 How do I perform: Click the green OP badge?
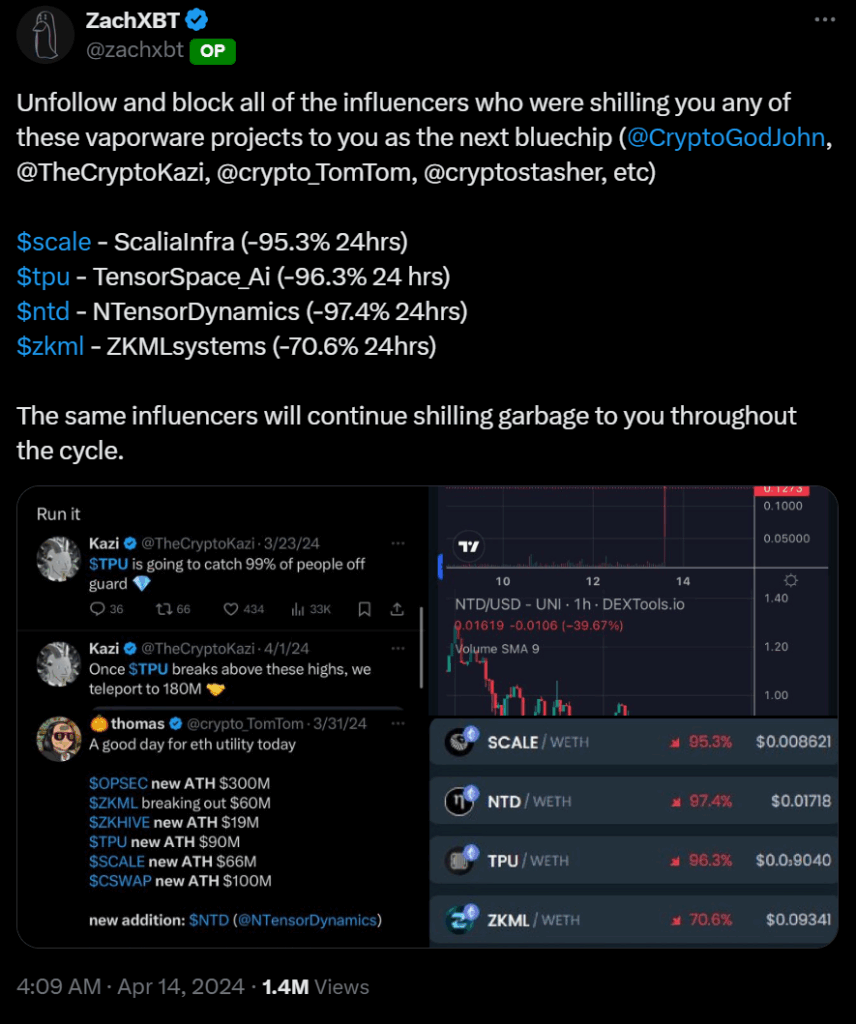(211, 50)
